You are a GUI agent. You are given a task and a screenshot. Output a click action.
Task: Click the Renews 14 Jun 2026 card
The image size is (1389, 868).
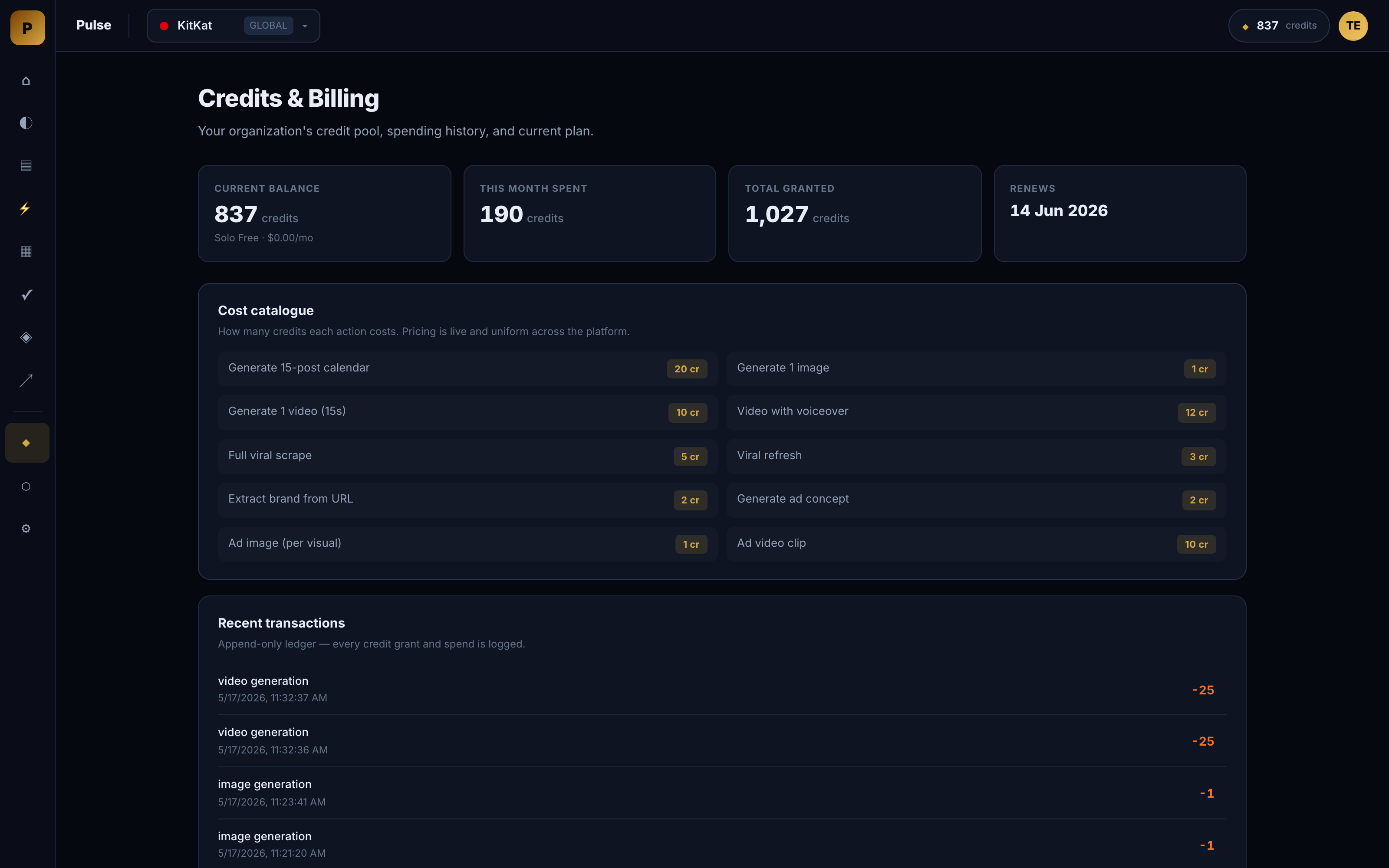(x=1120, y=214)
